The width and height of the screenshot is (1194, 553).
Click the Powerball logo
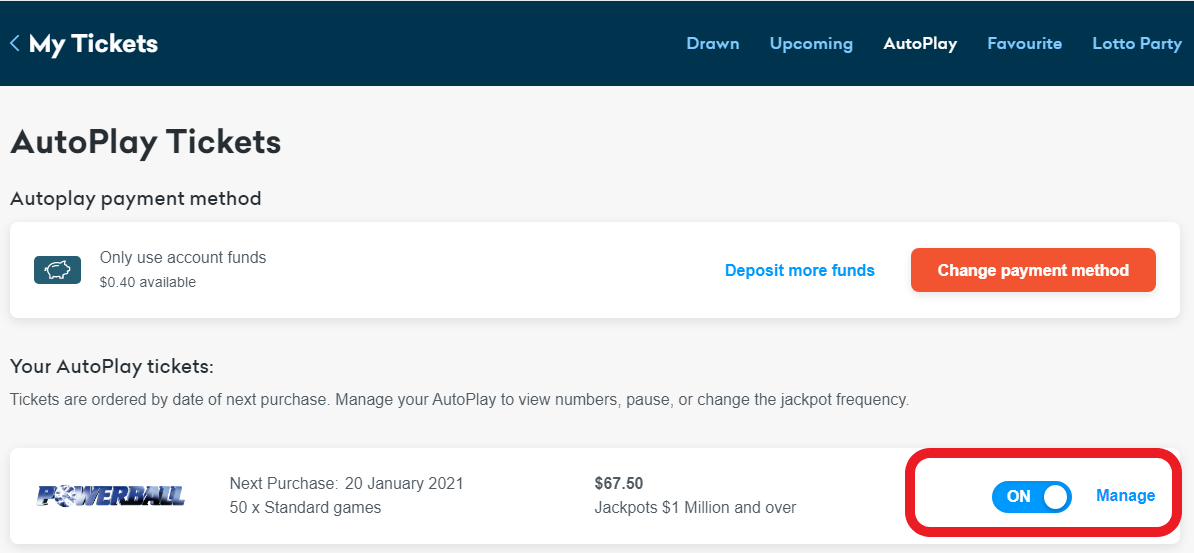click(x=111, y=496)
